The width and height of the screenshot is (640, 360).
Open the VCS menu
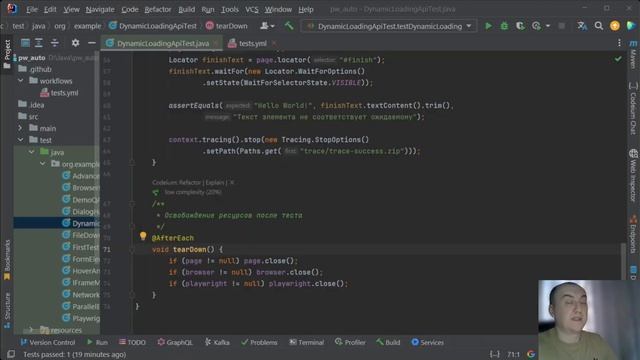click(x=251, y=9)
